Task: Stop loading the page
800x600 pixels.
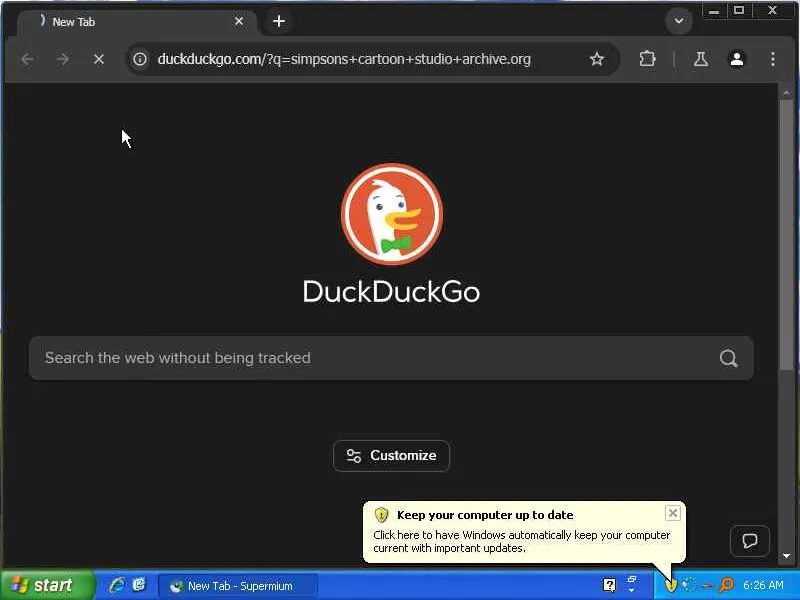Action: pos(98,59)
